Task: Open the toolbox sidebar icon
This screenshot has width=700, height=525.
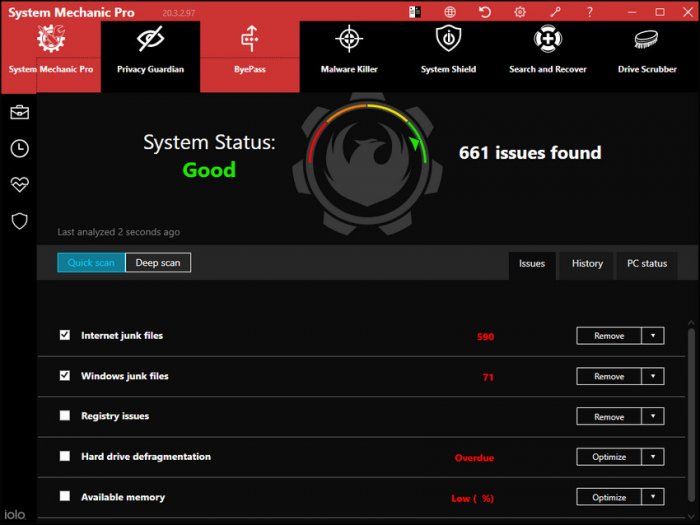Action: 20,112
